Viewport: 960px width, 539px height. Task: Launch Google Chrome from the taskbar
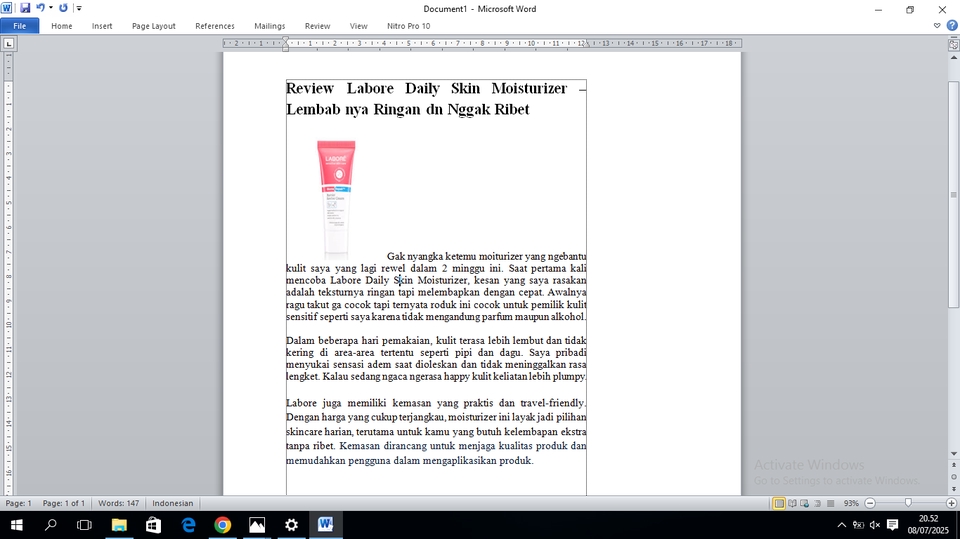tap(222, 525)
